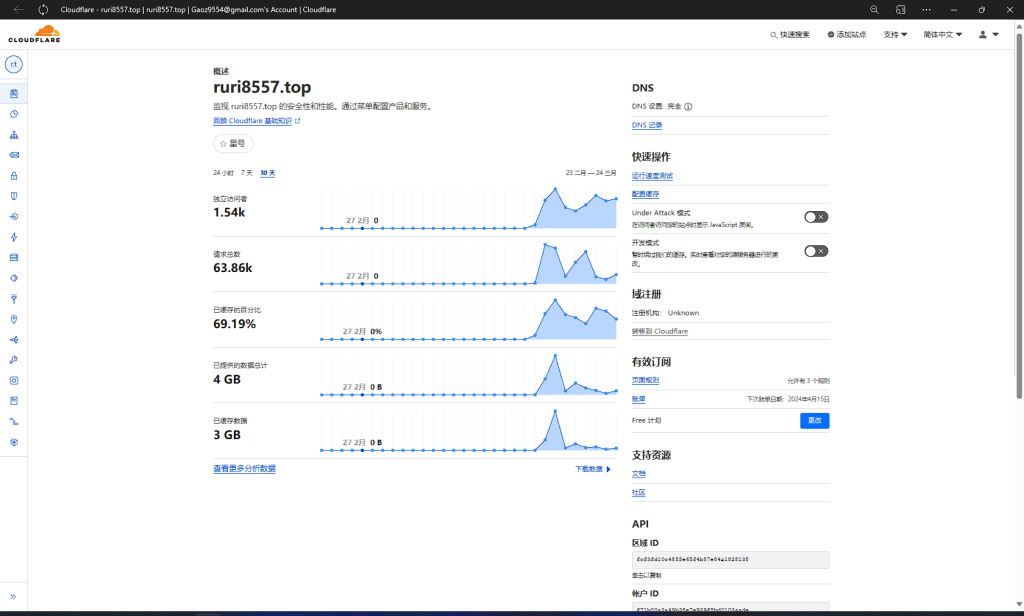Click 运行速度测试 link
Image resolution: width=1024 pixels, height=616 pixels.
[x=652, y=176]
